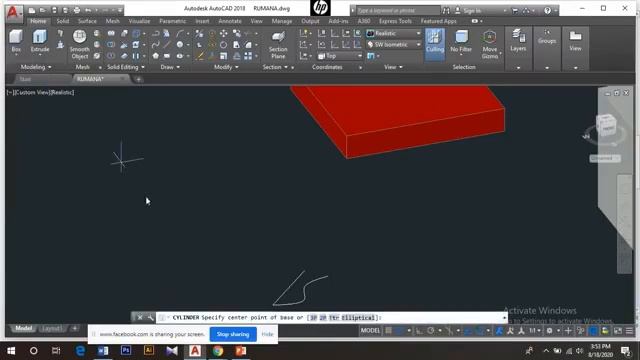Expand the Modify panel dropdown
This screenshot has width=640, height=360.
click(226, 67)
